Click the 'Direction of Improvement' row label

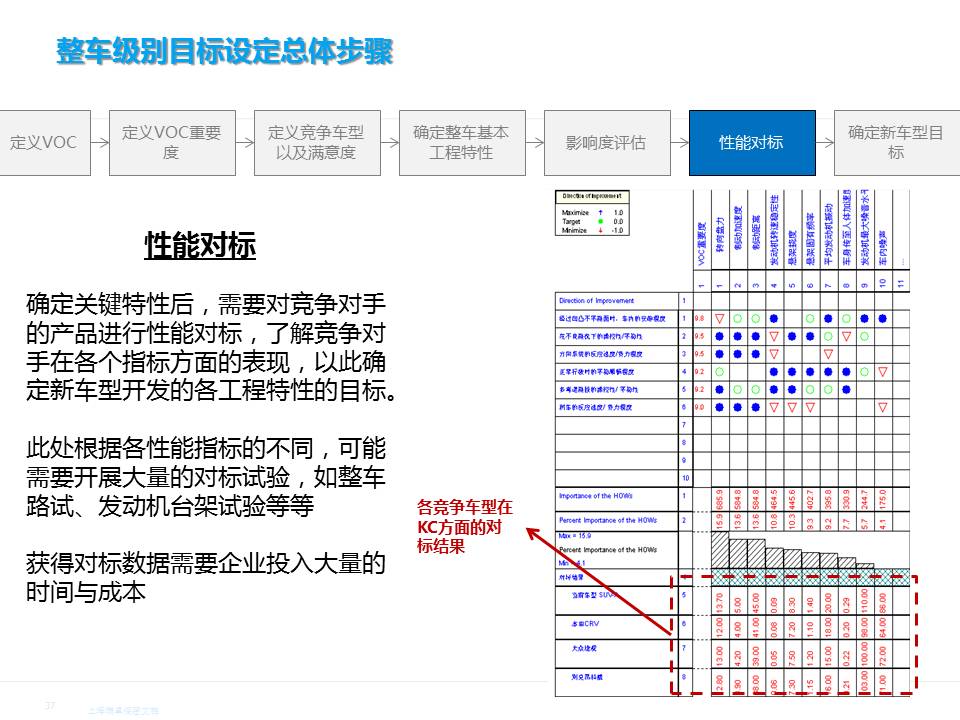click(596, 301)
